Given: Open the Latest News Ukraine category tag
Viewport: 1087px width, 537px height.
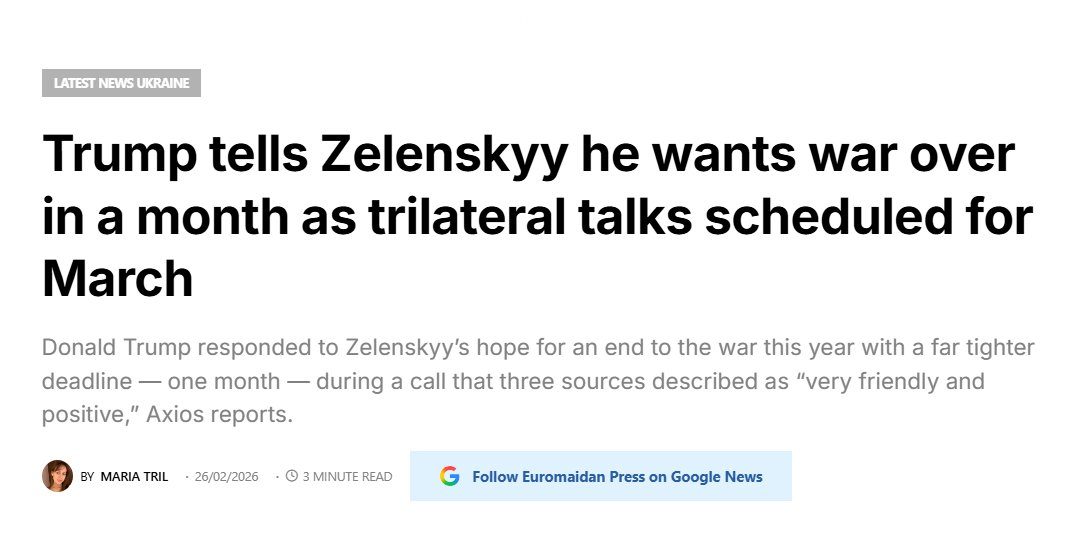Looking at the screenshot, I should pyautogui.click(x=121, y=83).
